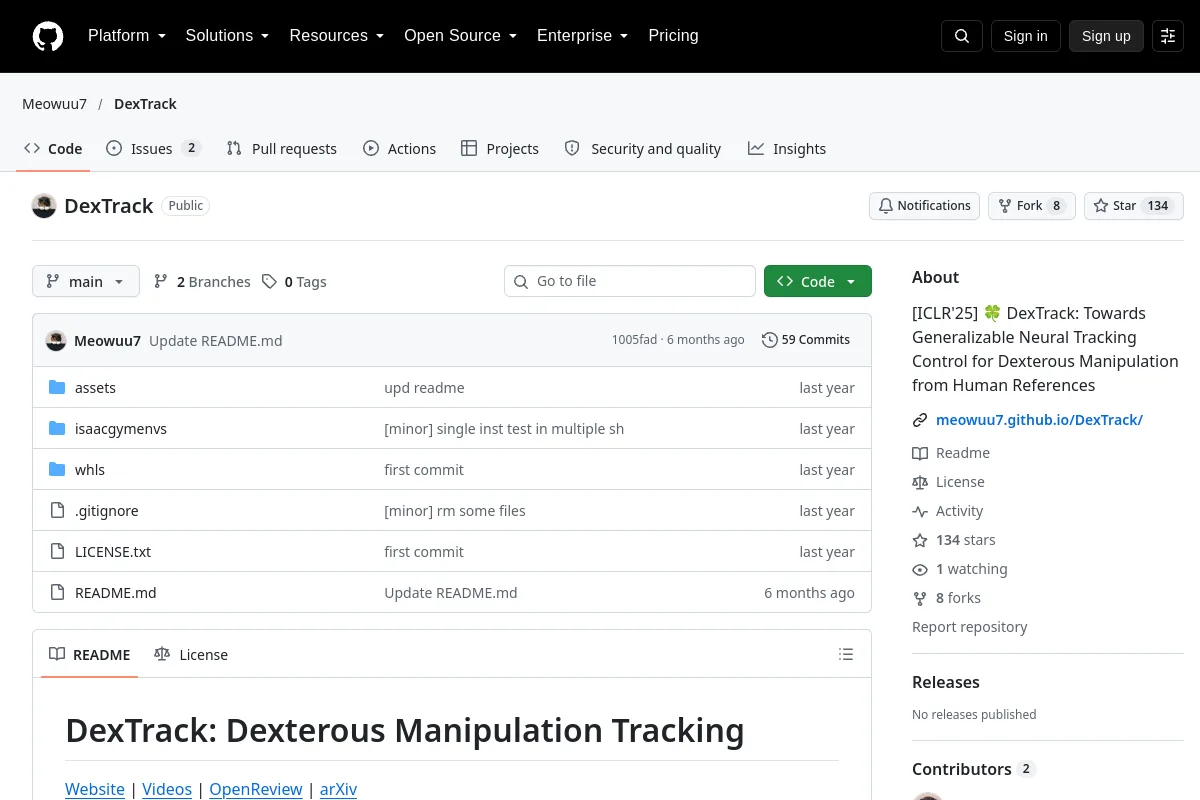
Task: Open the main branch selector dropdown
Action: [86, 282]
